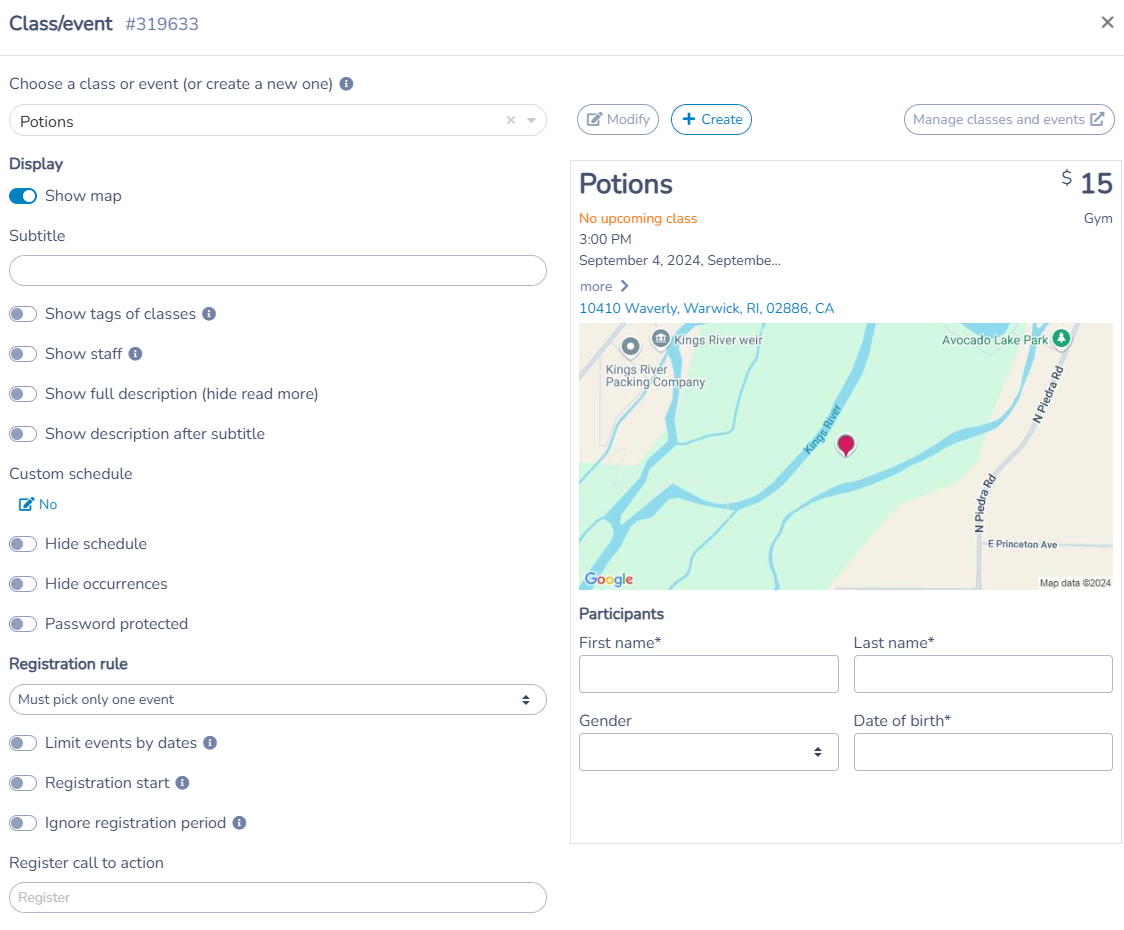Toggle Limit events by dates
Image resolution: width=1124 pixels, height=930 pixels.
pyautogui.click(x=23, y=744)
